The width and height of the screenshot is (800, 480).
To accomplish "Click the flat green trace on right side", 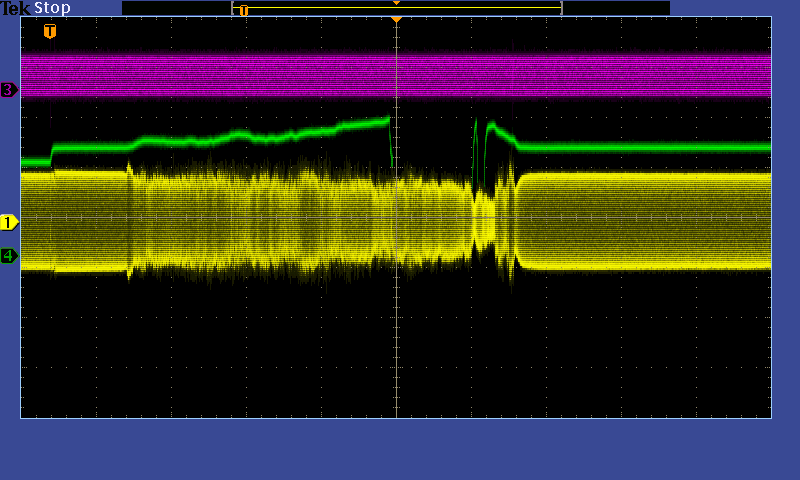I will [650, 147].
